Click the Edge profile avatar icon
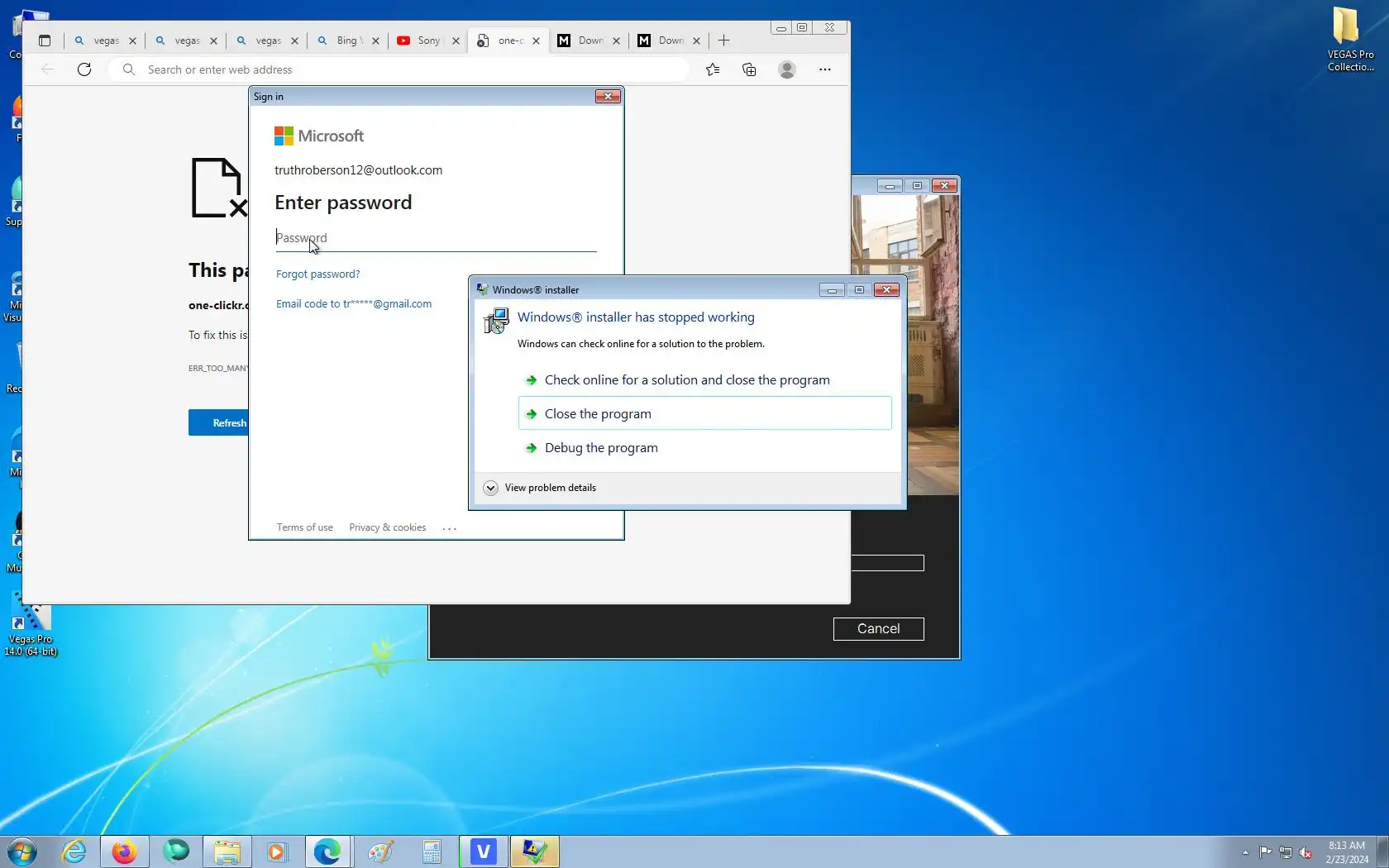Screen dimensions: 1389x868 click(x=787, y=69)
